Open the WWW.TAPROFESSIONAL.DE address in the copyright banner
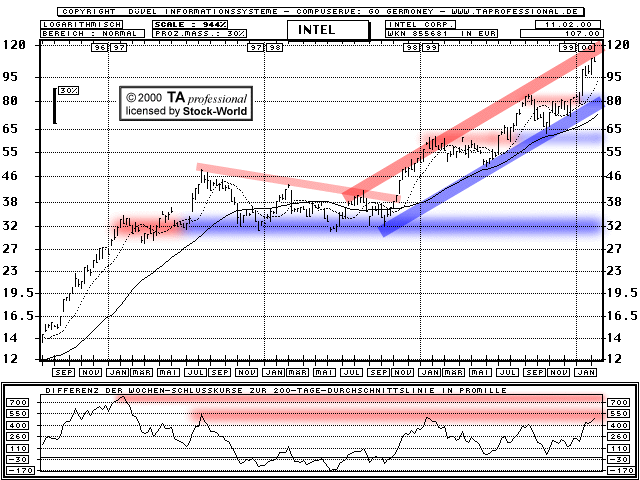Screen dimensions: 640x480 coord(515,12)
